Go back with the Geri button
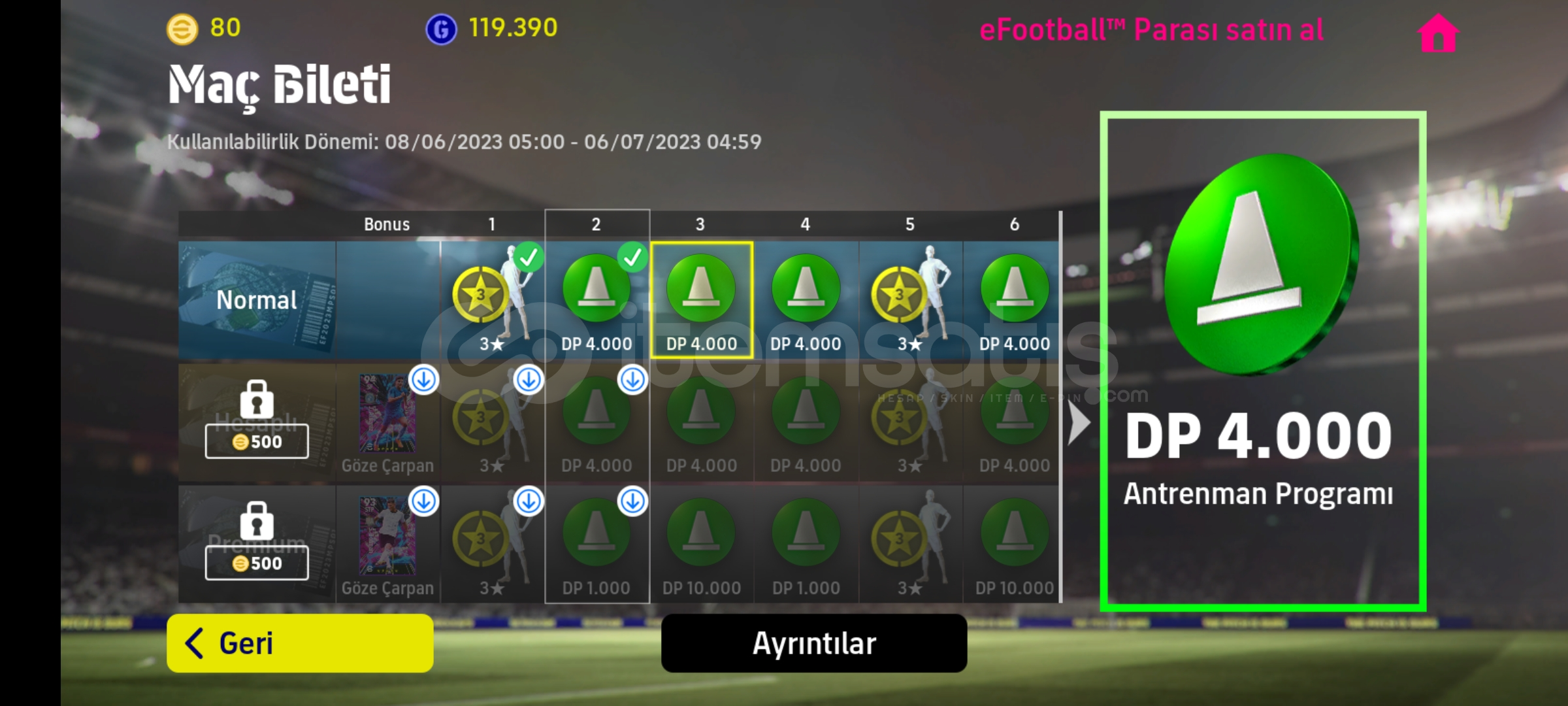The image size is (1568, 706). tap(300, 643)
